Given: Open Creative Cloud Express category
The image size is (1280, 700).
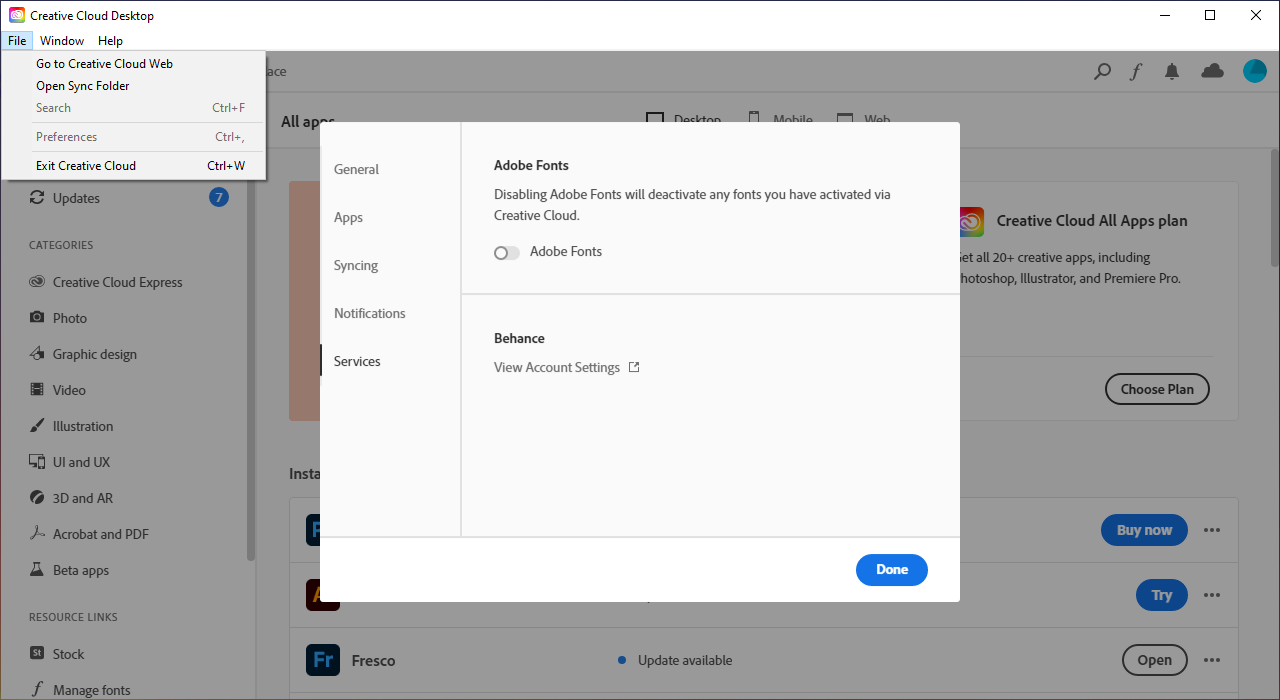Looking at the screenshot, I should [118, 282].
